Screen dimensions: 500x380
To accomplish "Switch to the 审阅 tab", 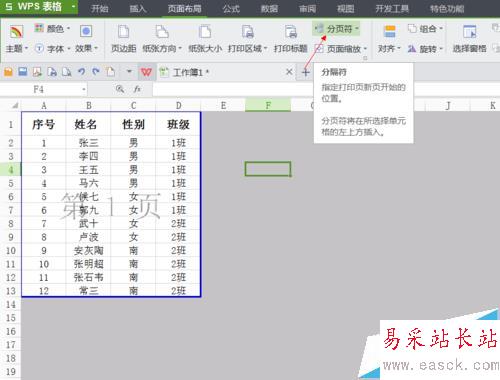I will point(307,8).
